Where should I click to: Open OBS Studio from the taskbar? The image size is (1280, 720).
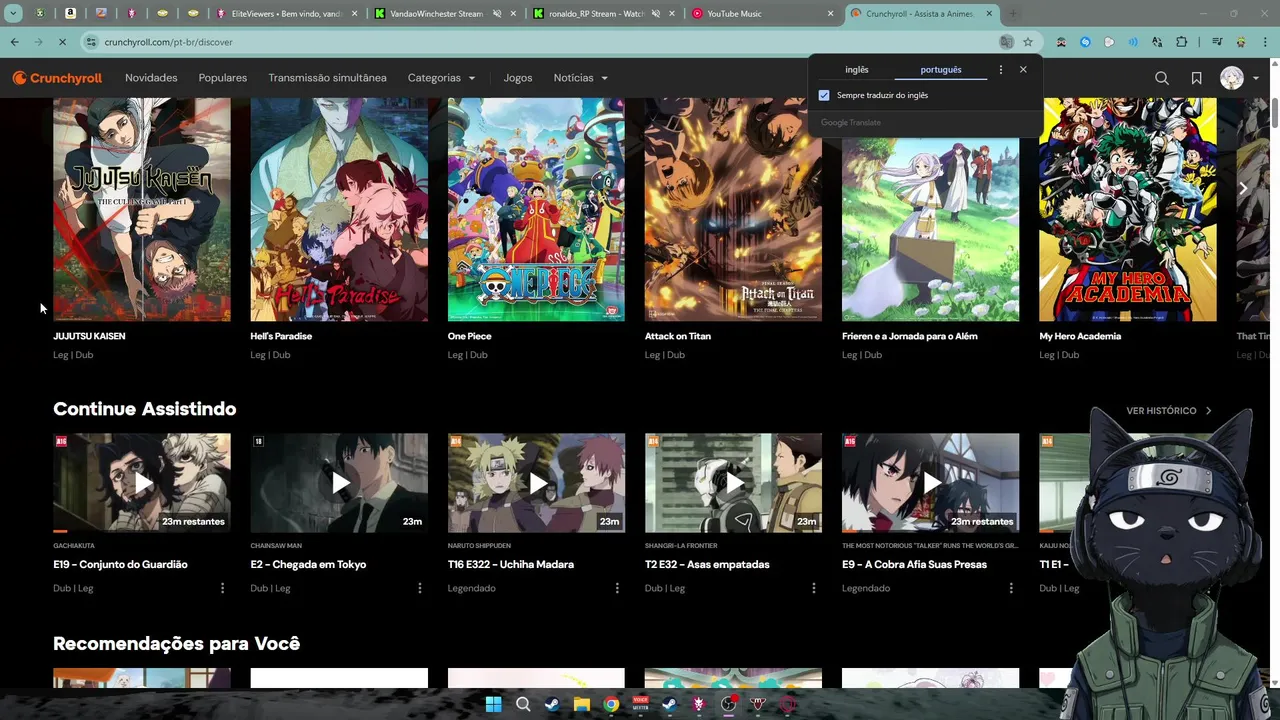point(728,704)
